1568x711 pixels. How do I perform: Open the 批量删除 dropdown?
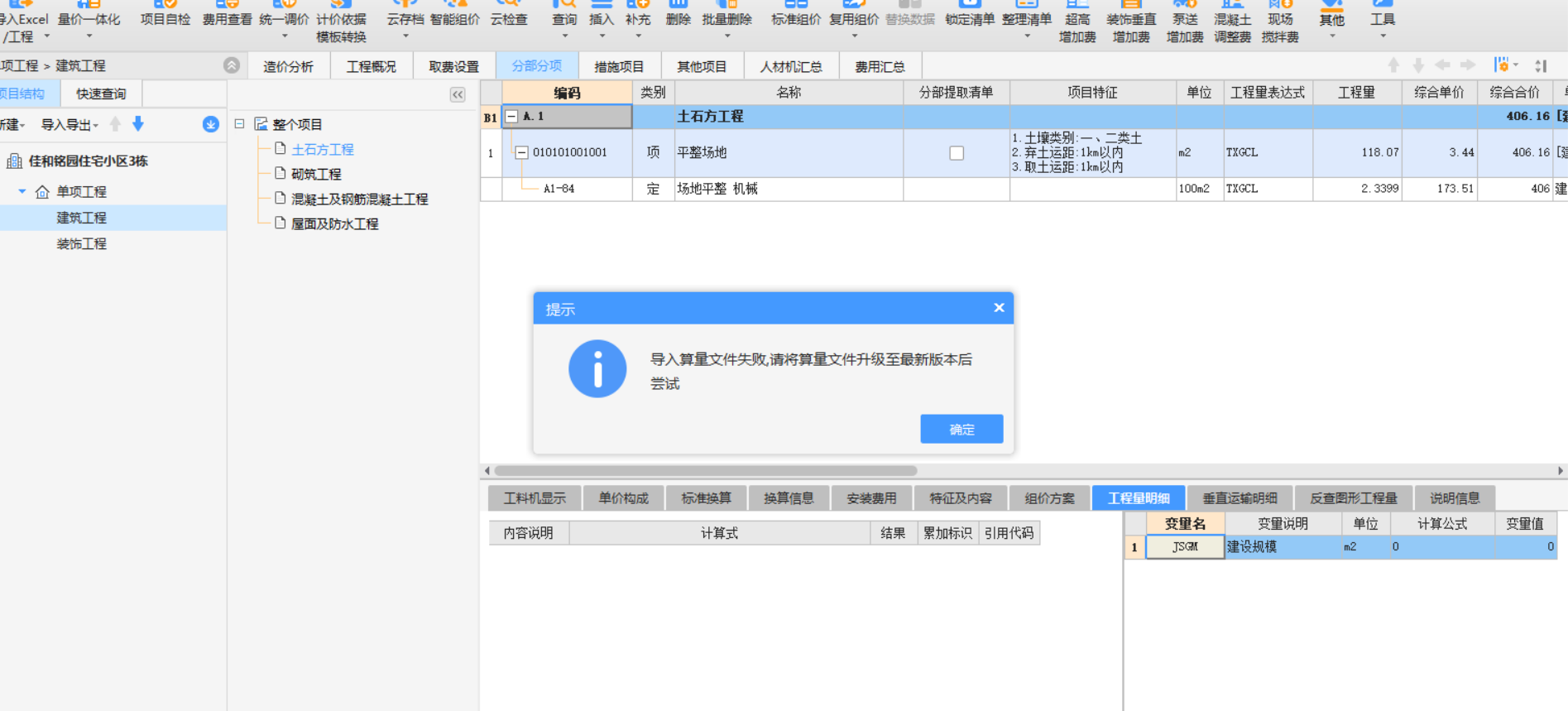coord(726,36)
